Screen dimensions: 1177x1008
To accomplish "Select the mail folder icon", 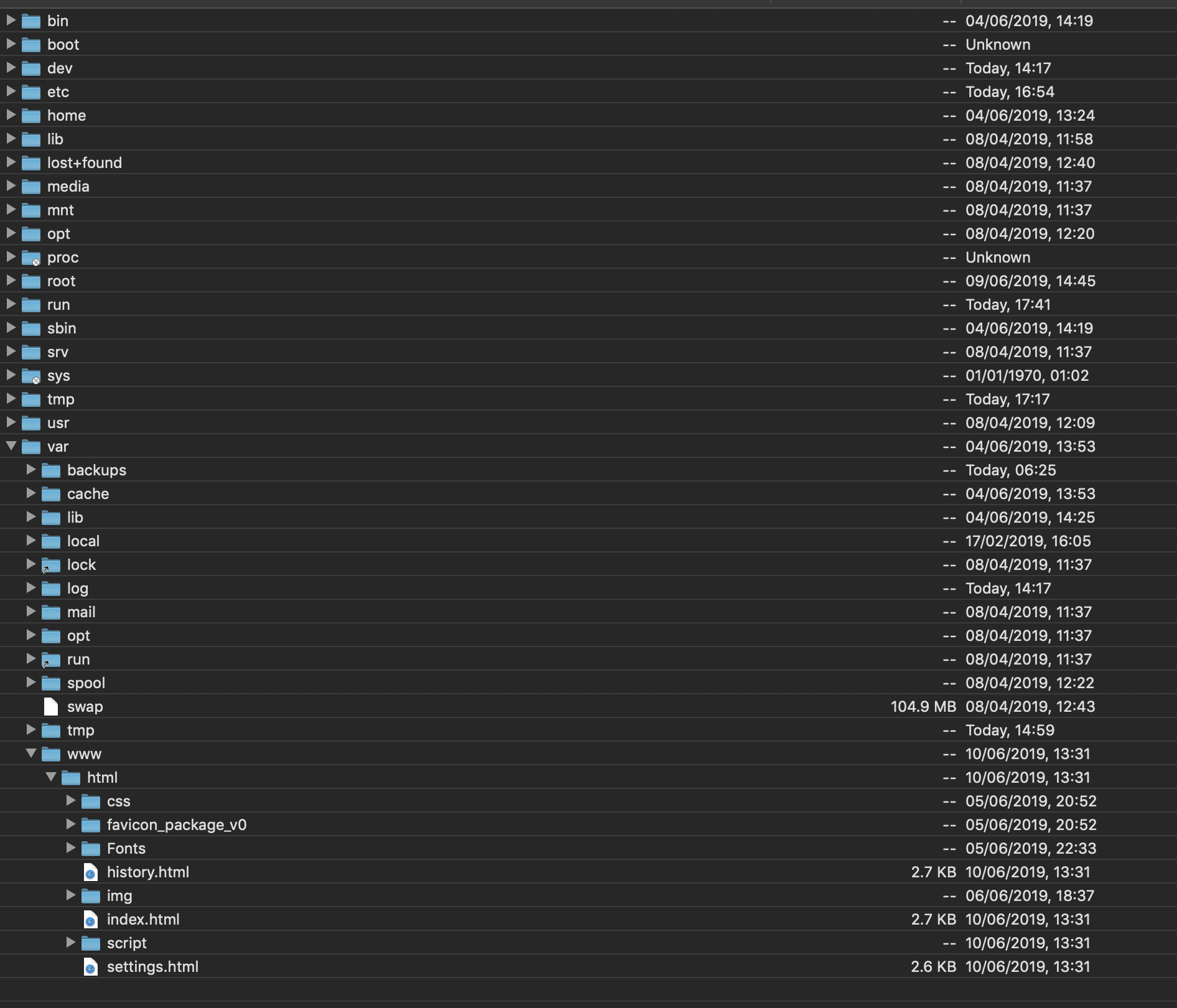I will point(51,612).
